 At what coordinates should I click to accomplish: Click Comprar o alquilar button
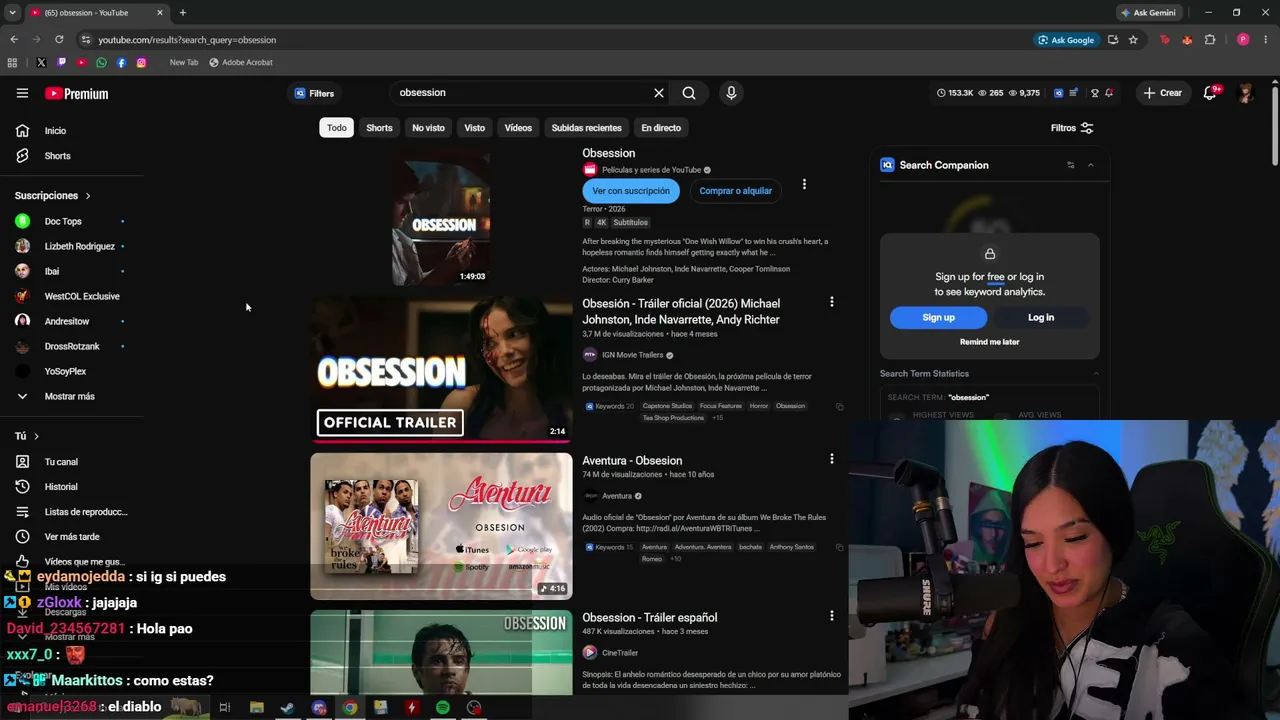tap(735, 191)
